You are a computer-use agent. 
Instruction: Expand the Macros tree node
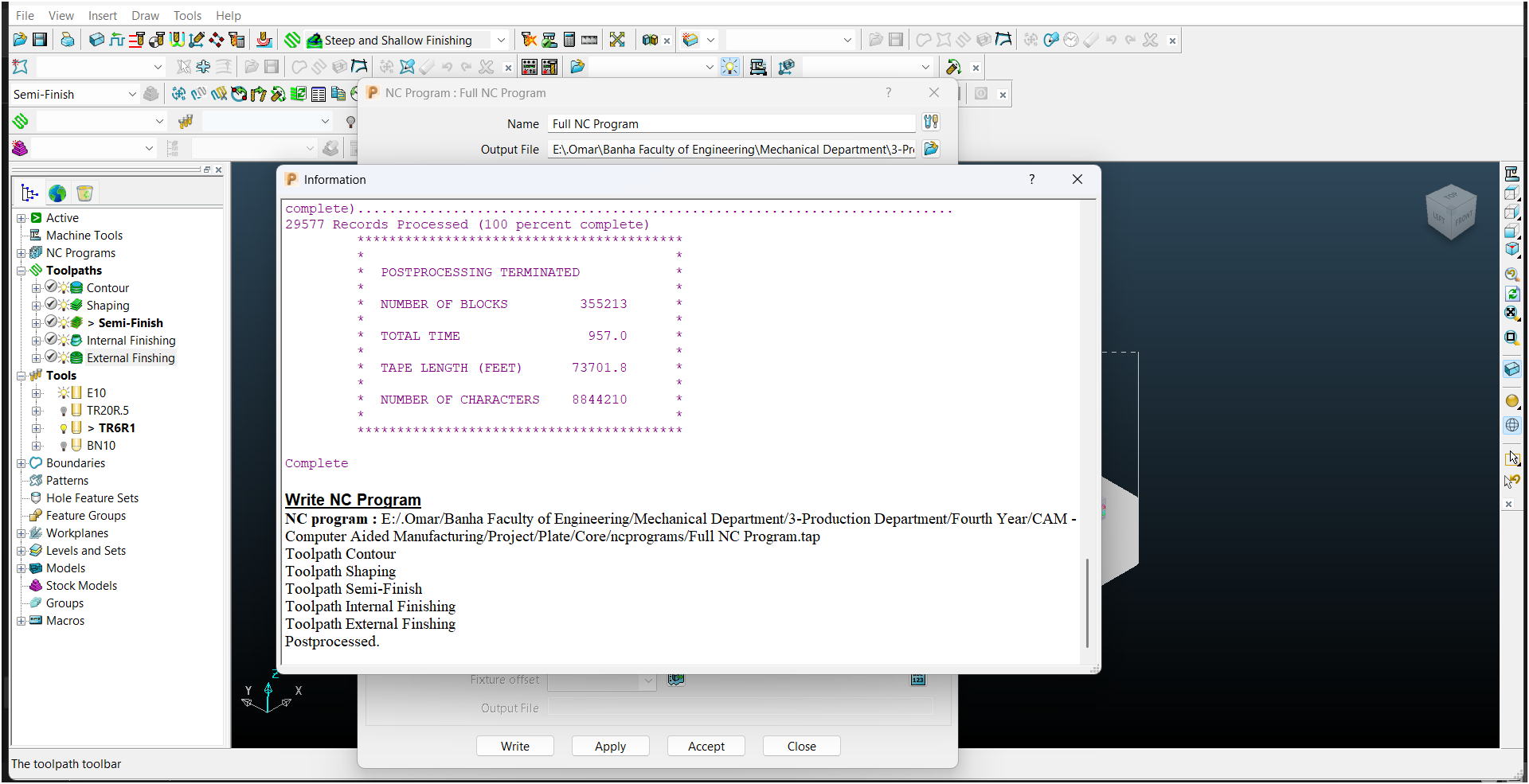(x=22, y=621)
